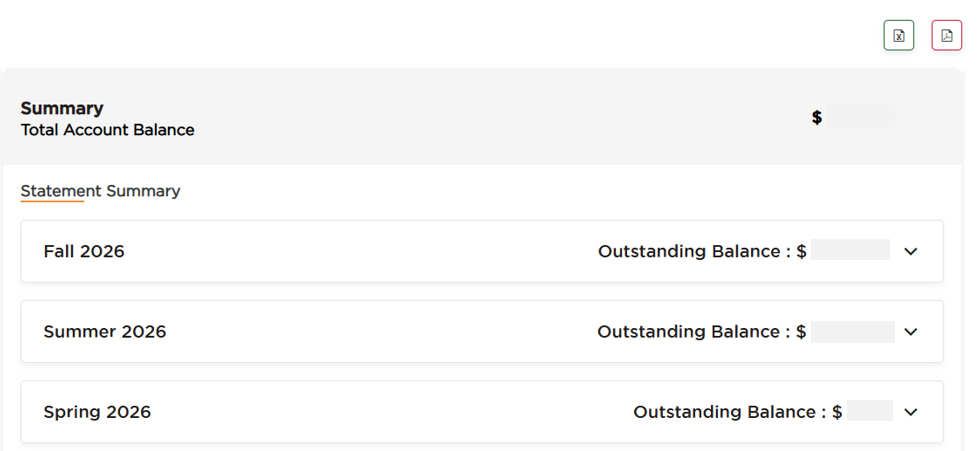Screen dimensions: 978x451
Task: Export statement to Excel file icon
Action: (899, 36)
